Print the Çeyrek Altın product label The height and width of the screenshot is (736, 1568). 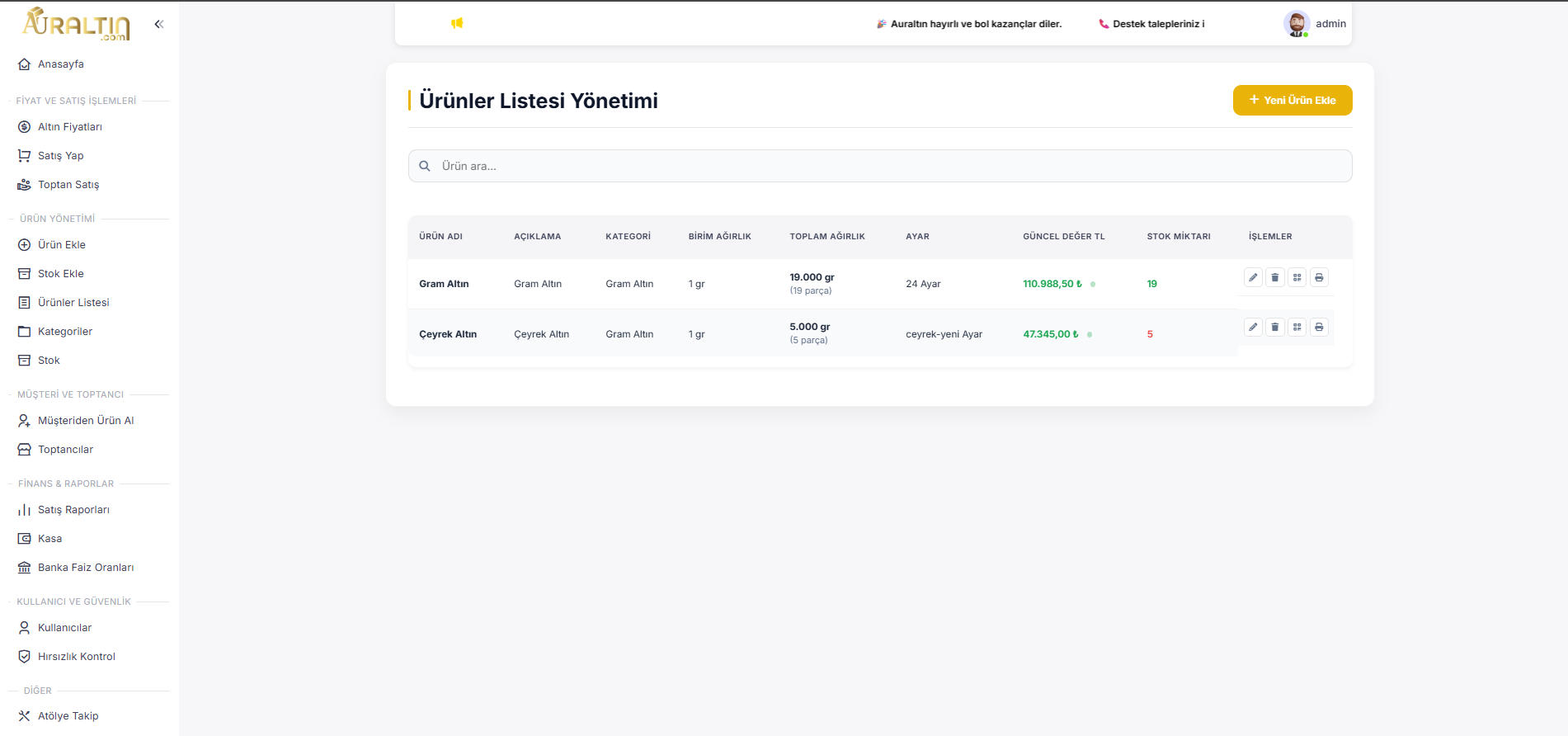(x=1319, y=328)
